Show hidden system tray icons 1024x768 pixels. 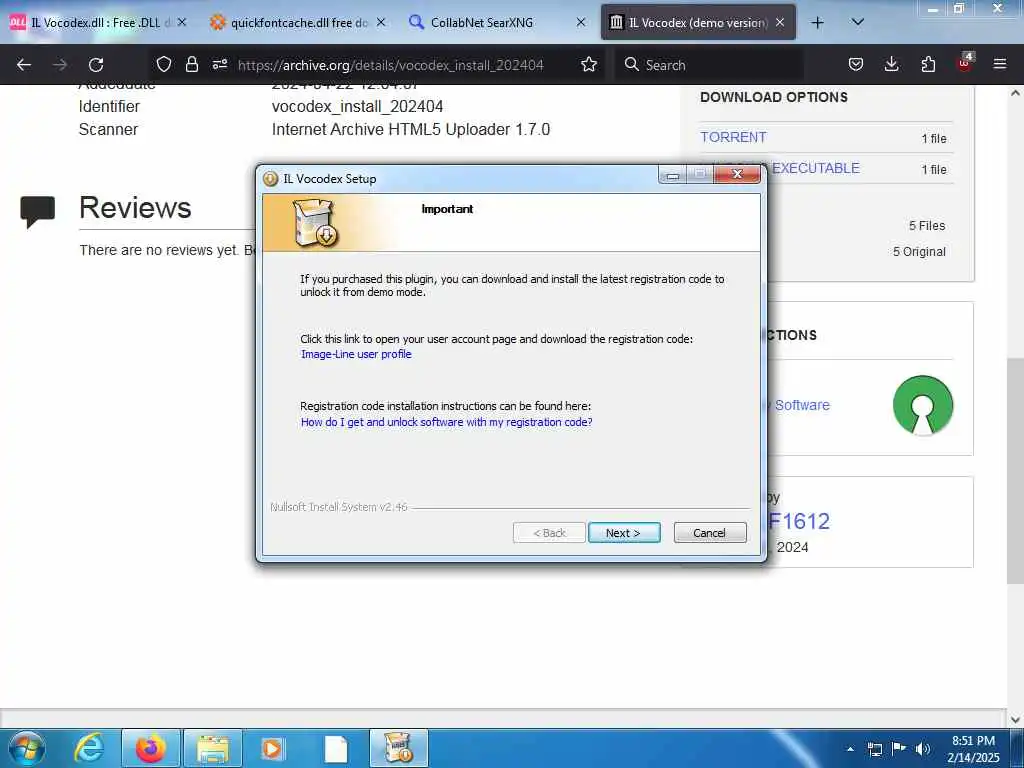[x=850, y=749]
